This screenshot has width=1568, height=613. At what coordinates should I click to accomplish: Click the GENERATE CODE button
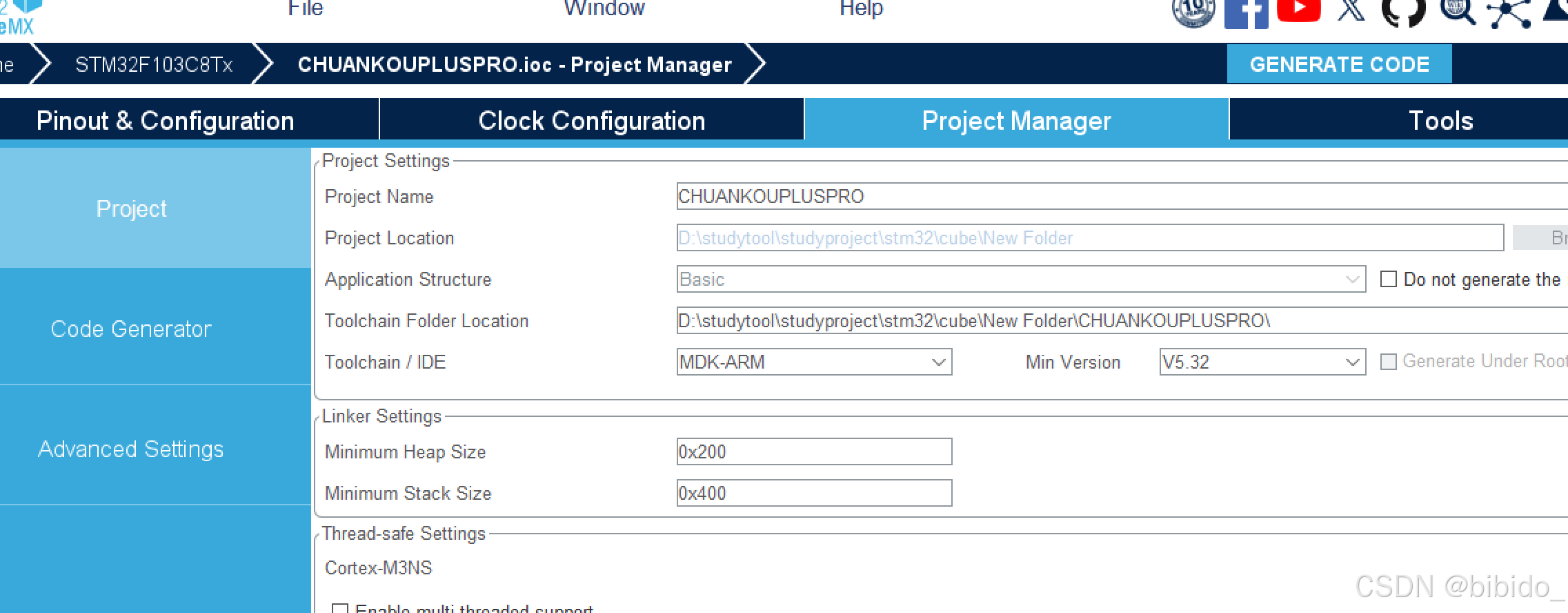[x=1339, y=64]
